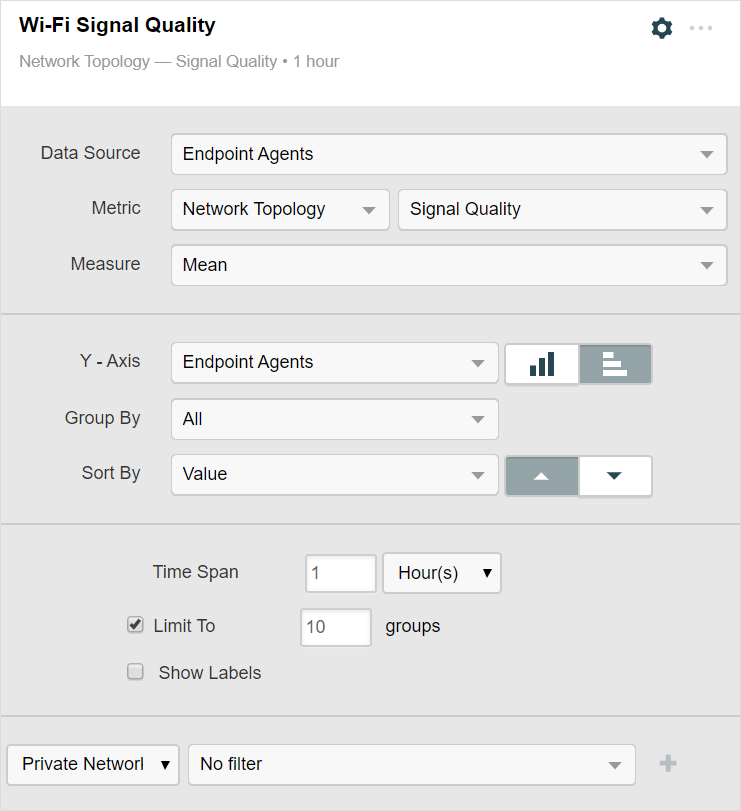
Task: Change the Hour(s) time unit selector
Action: click(442, 573)
